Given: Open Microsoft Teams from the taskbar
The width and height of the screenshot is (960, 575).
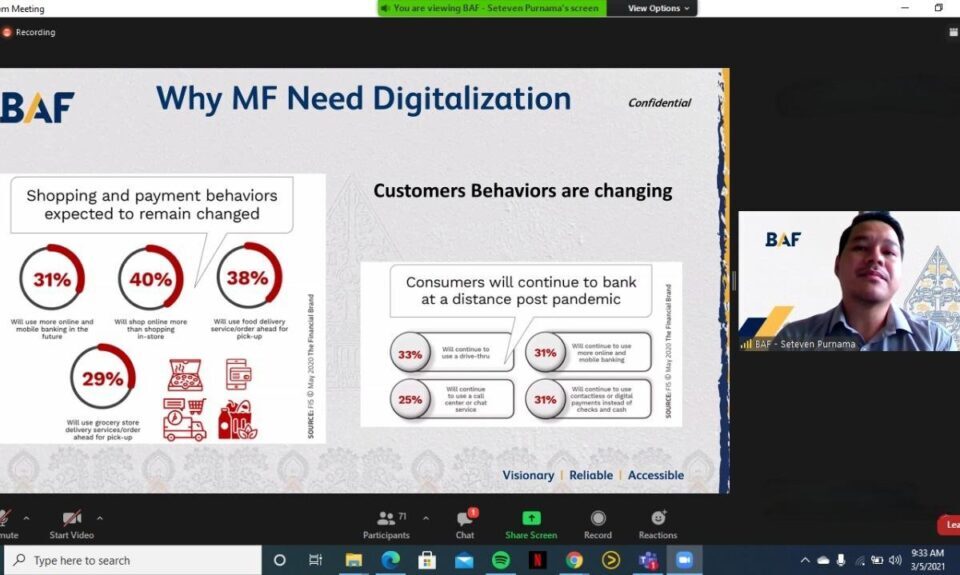Looking at the screenshot, I should click(647, 560).
